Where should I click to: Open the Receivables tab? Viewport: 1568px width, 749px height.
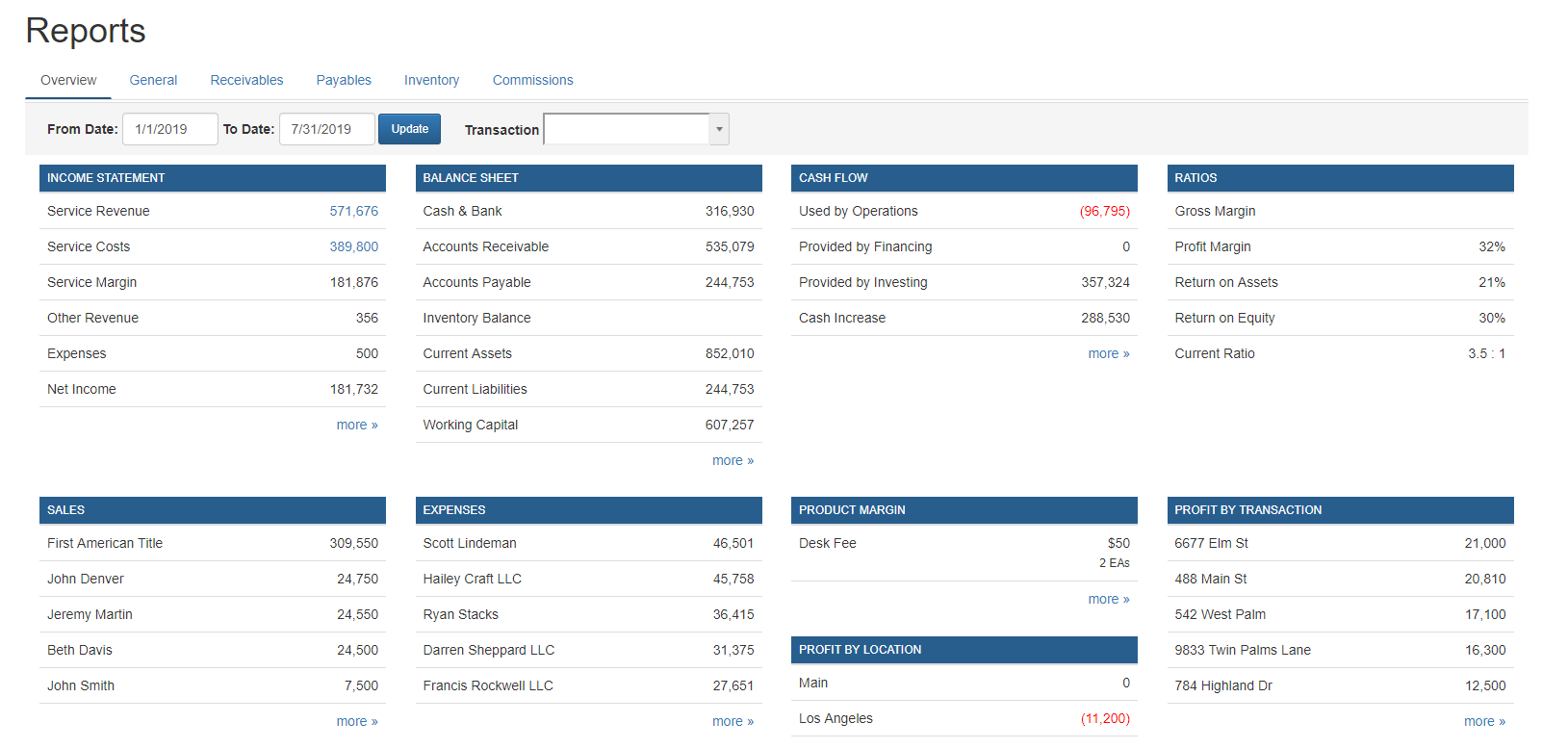coord(246,80)
